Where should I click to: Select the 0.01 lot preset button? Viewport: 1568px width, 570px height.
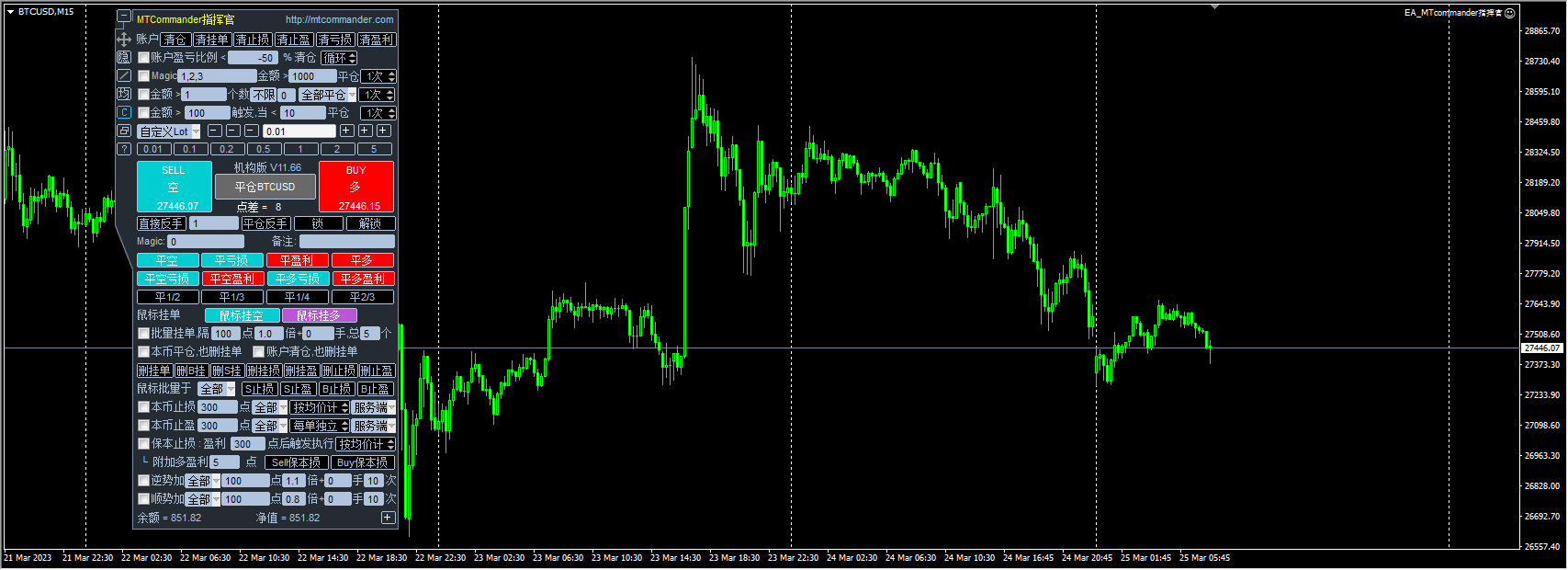[153, 149]
